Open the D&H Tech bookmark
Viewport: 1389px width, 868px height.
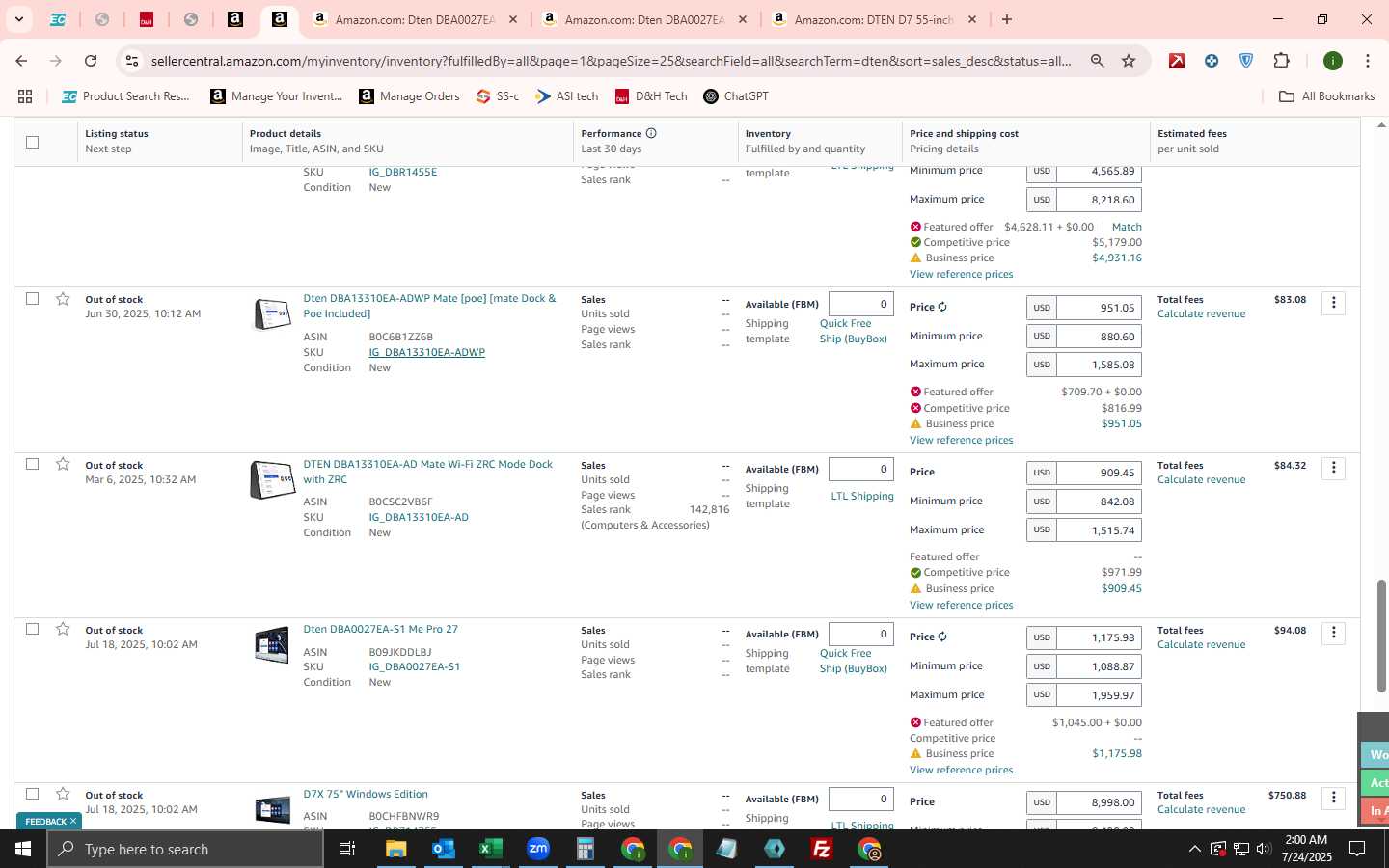(x=651, y=96)
